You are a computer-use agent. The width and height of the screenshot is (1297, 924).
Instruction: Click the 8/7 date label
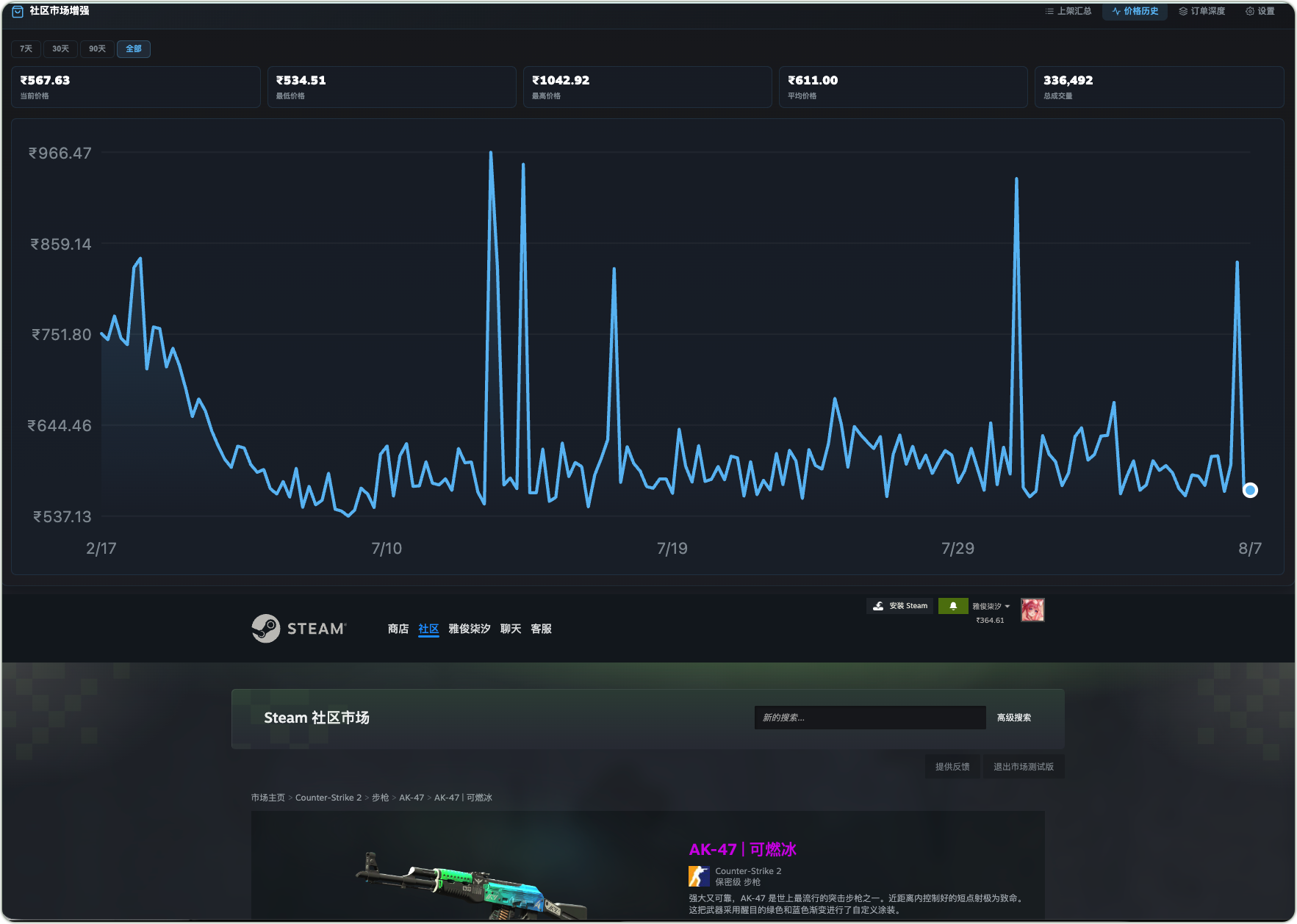click(x=1250, y=548)
